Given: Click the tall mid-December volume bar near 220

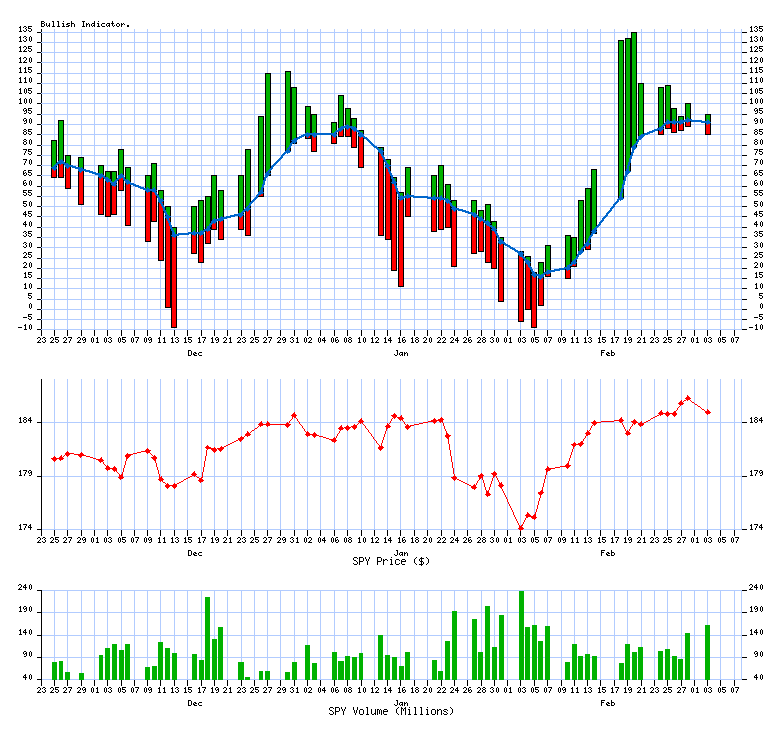Looking at the screenshot, I should pos(207,638).
